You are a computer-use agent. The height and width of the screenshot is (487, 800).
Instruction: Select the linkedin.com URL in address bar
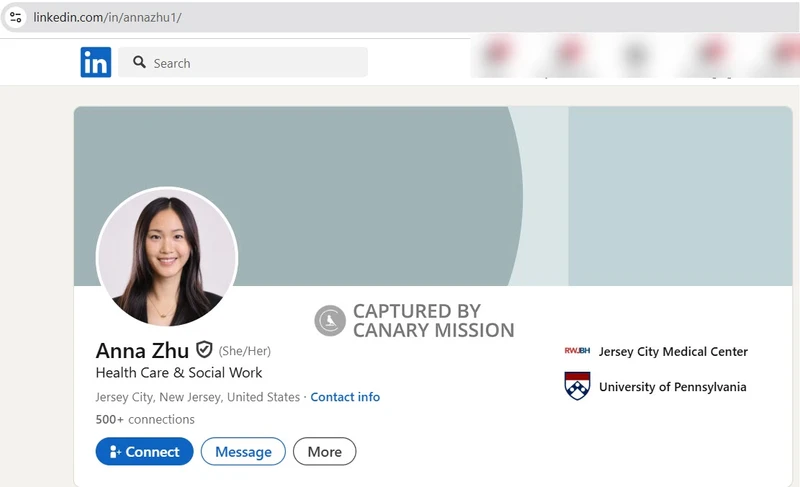point(107,18)
